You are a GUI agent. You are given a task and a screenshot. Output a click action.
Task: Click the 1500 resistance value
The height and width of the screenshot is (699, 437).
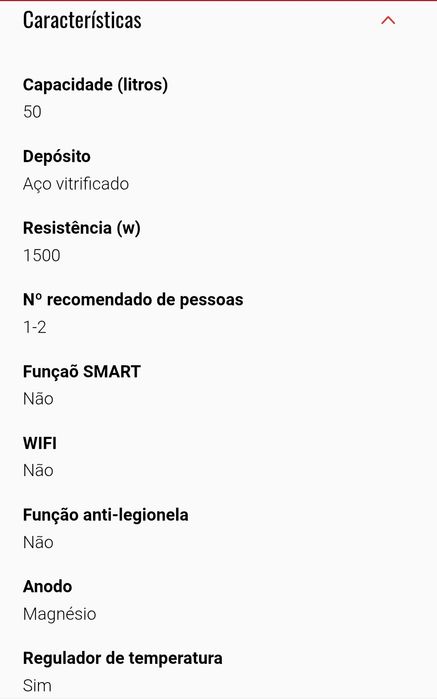pyautogui.click(x=41, y=255)
